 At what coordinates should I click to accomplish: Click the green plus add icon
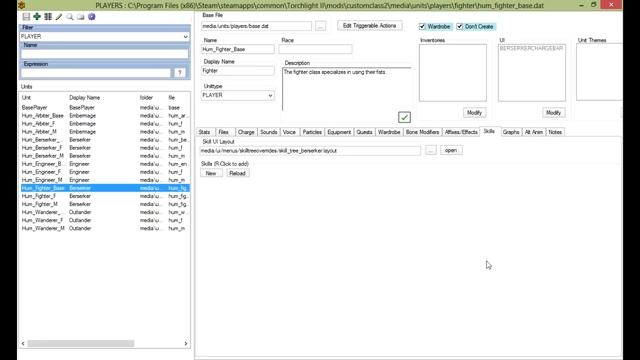pos(37,17)
